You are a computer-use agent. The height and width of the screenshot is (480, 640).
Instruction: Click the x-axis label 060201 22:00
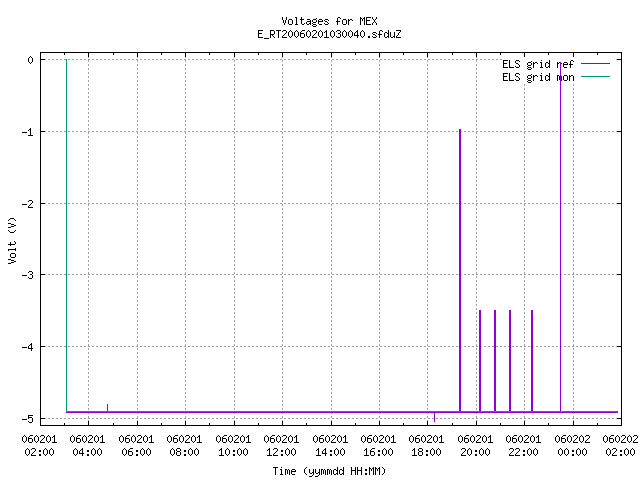[x=523, y=446]
